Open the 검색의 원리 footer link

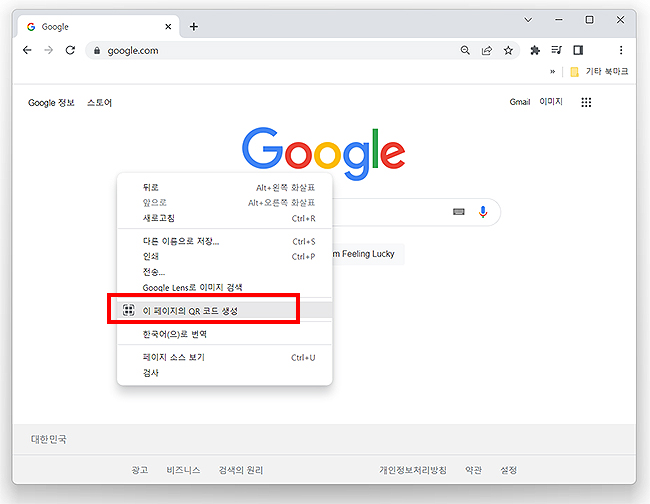(x=241, y=470)
